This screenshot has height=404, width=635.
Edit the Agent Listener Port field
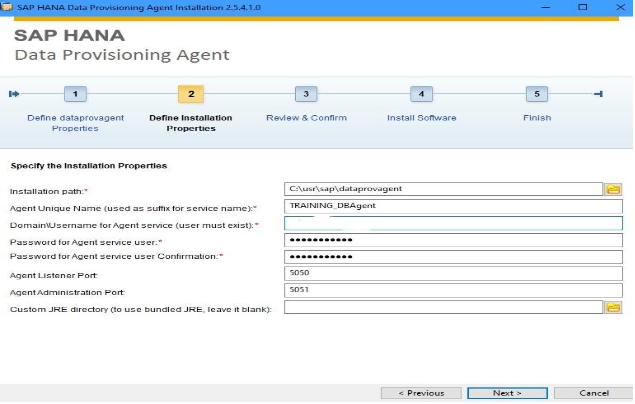[x=453, y=273]
